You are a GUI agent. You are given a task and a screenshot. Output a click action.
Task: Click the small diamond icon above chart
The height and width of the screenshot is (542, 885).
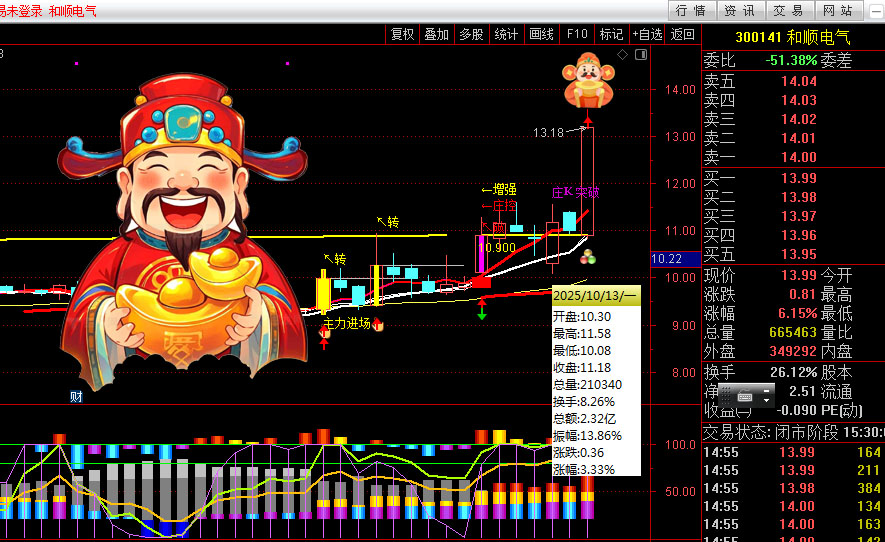tap(622, 54)
